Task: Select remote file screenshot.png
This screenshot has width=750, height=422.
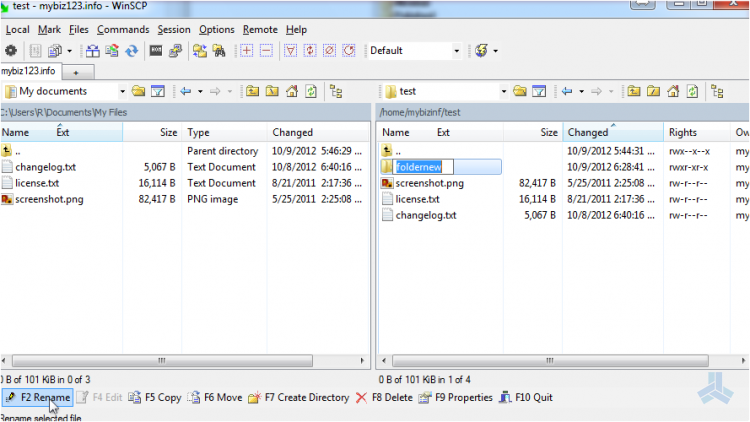Action: 430,183
